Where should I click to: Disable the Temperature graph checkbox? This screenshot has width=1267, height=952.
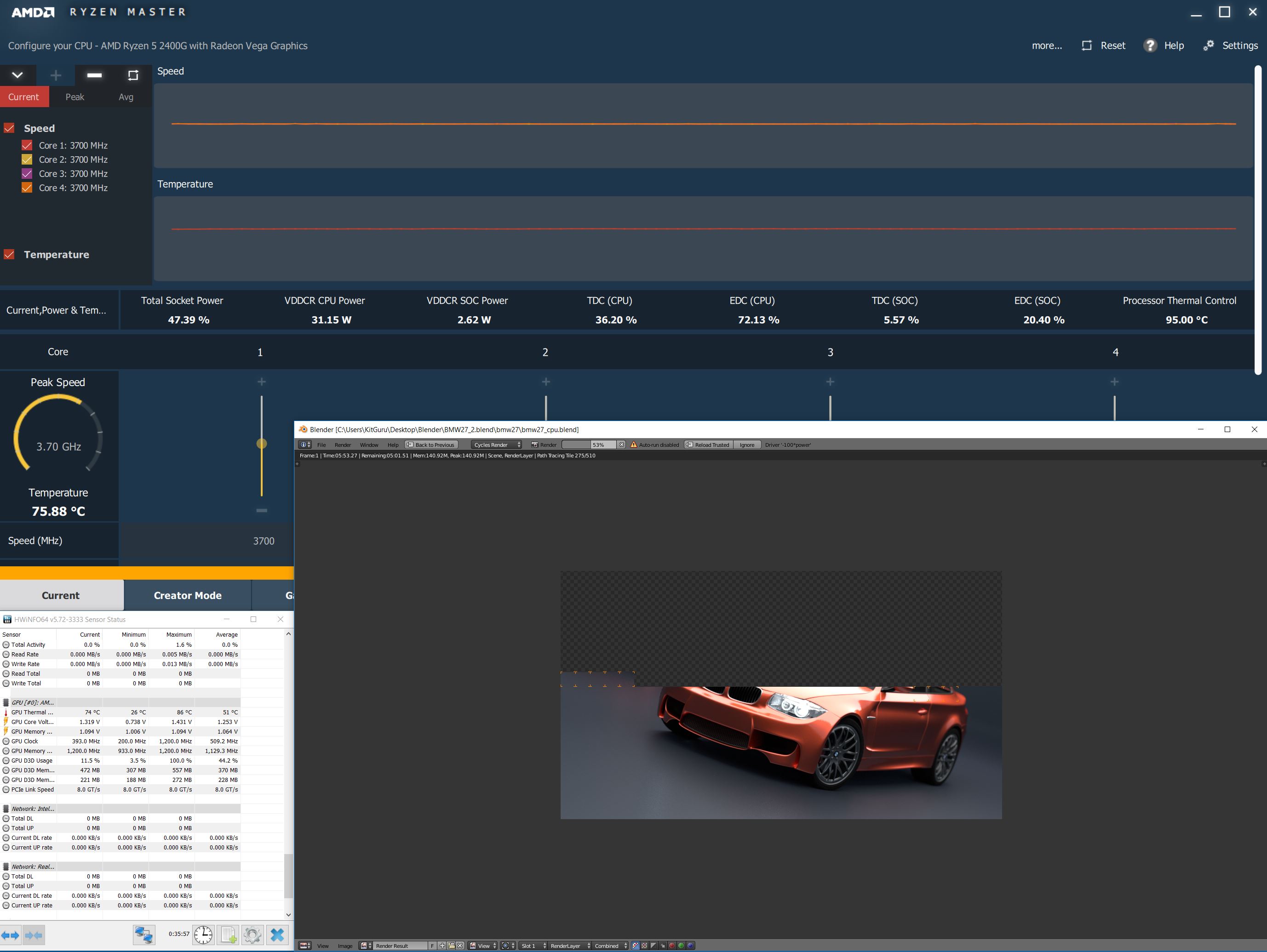click(x=9, y=255)
